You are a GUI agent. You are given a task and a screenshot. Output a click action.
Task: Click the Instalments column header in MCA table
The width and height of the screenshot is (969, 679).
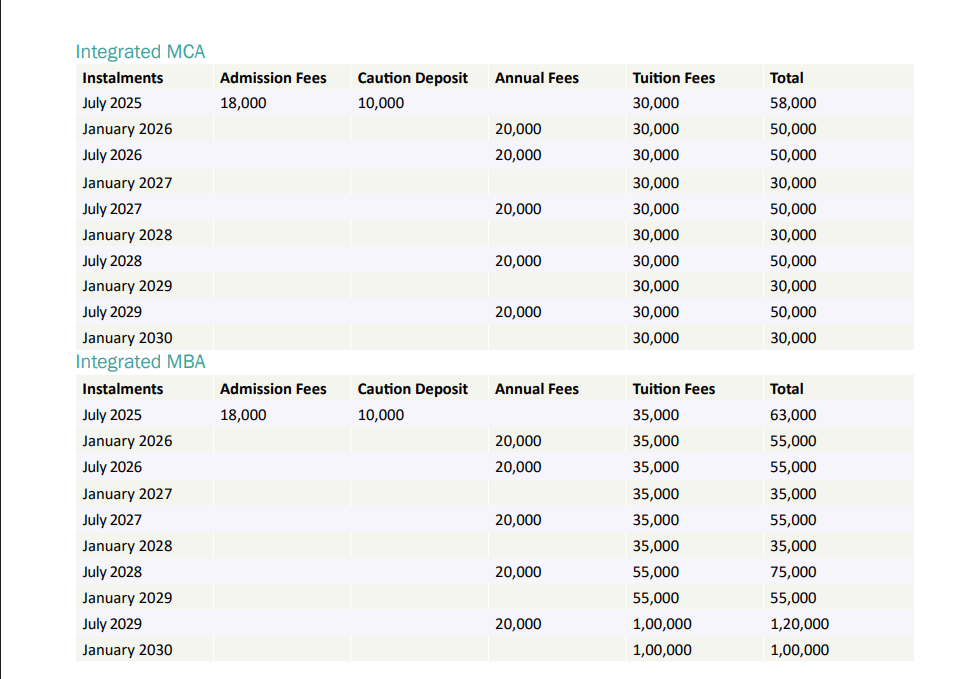tap(121, 77)
